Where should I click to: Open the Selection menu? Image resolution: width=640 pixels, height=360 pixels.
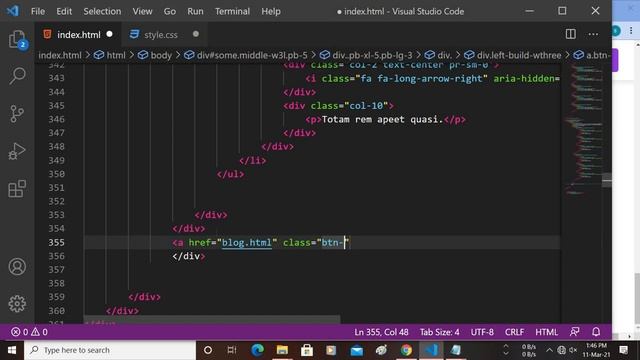[x=102, y=11]
